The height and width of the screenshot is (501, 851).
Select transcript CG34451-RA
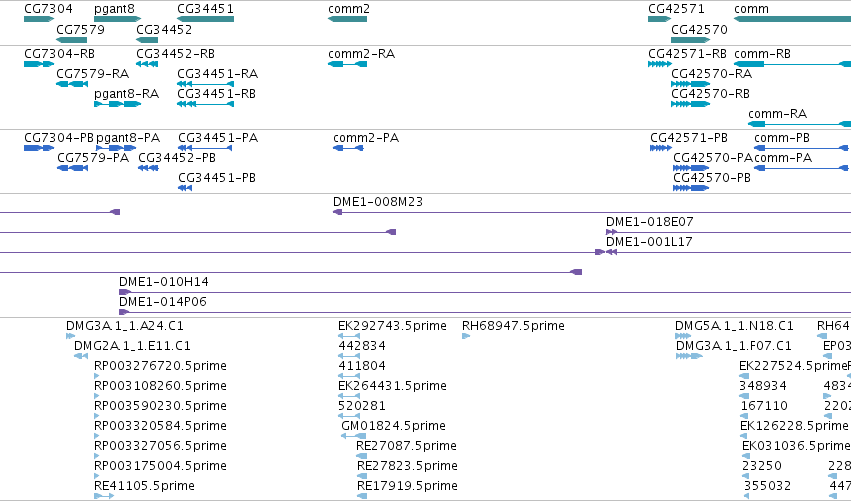tap(205, 84)
